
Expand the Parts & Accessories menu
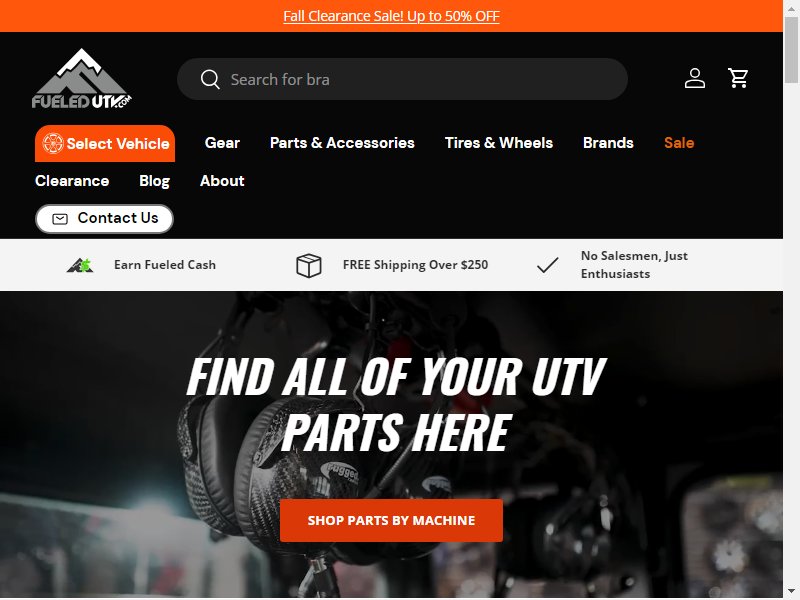coord(342,143)
